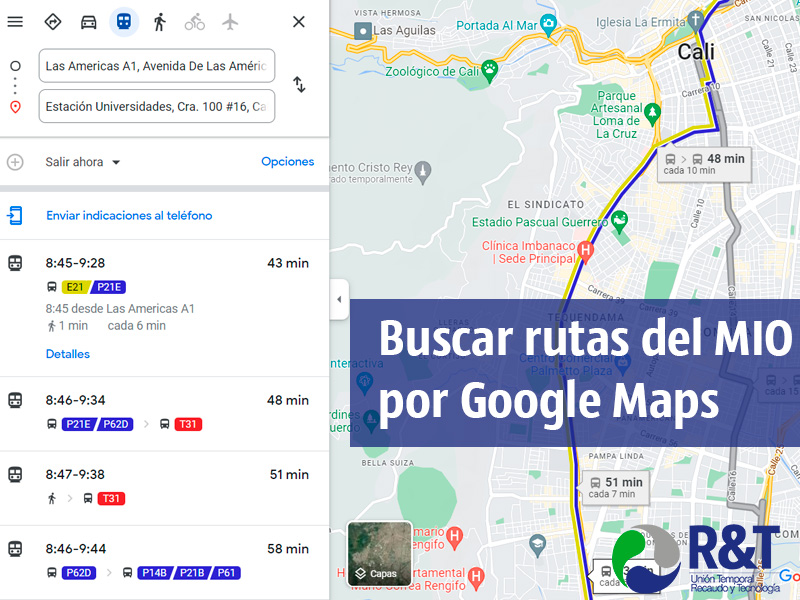The height and width of the screenshot is (600, 800).
Task: Click the P21E badge in 43 min route
Action: tap(109, 287)
